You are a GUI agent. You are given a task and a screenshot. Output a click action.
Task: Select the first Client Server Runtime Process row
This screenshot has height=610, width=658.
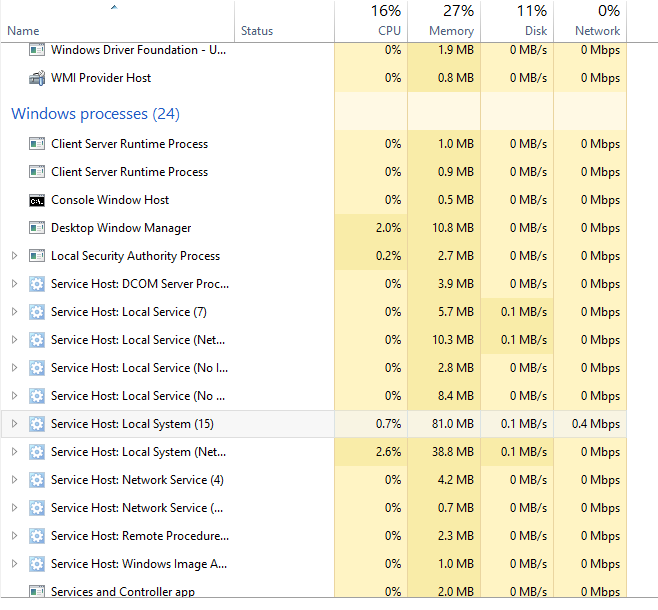[x=129, y=144]
